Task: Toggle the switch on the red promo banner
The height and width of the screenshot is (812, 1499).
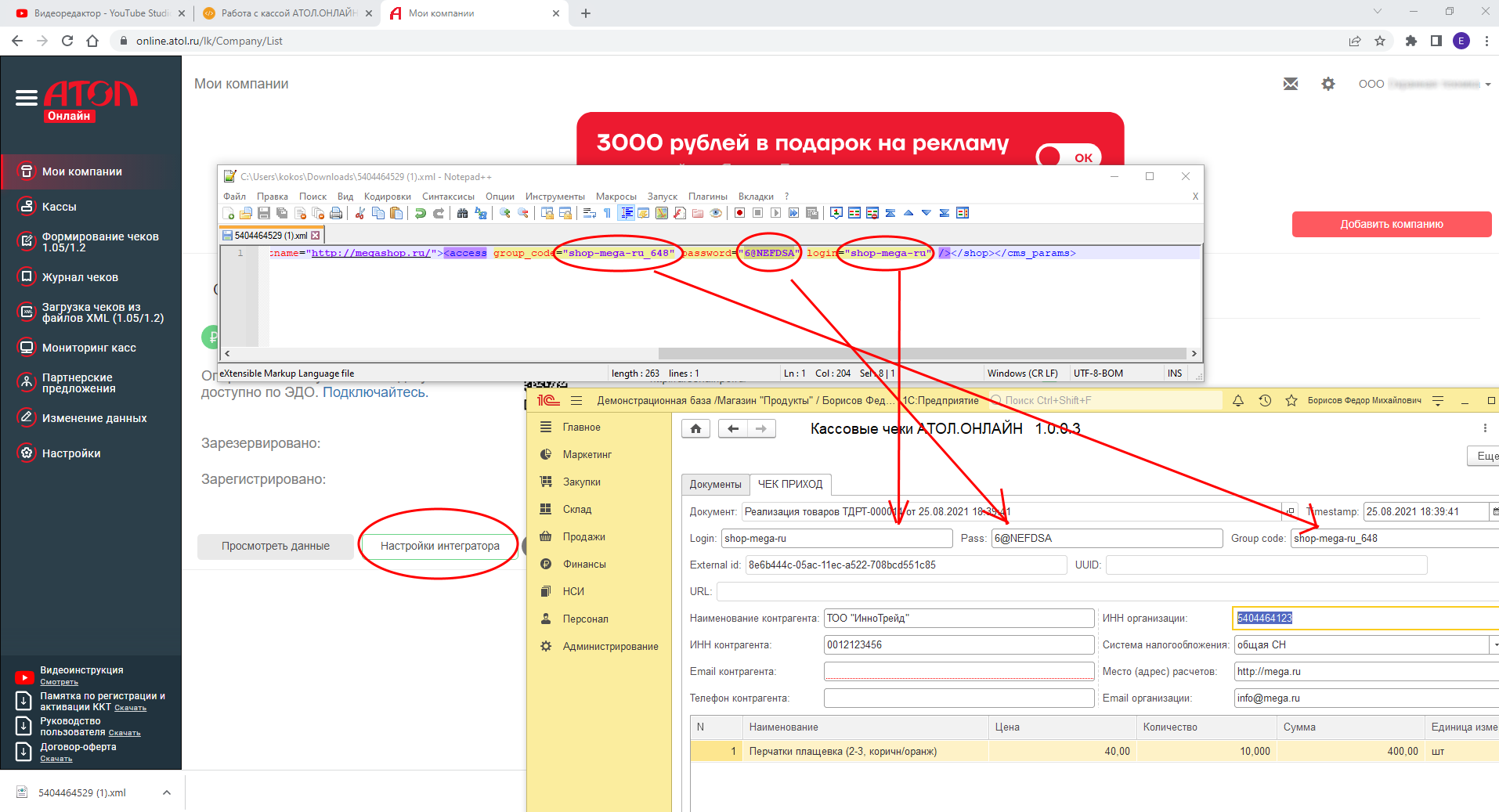Action: pos(1069,157)
